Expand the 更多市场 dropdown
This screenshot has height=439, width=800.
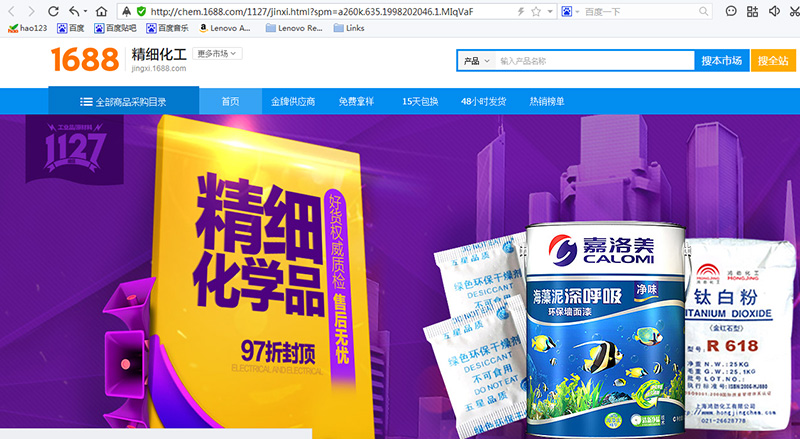(x=217, y=54)
